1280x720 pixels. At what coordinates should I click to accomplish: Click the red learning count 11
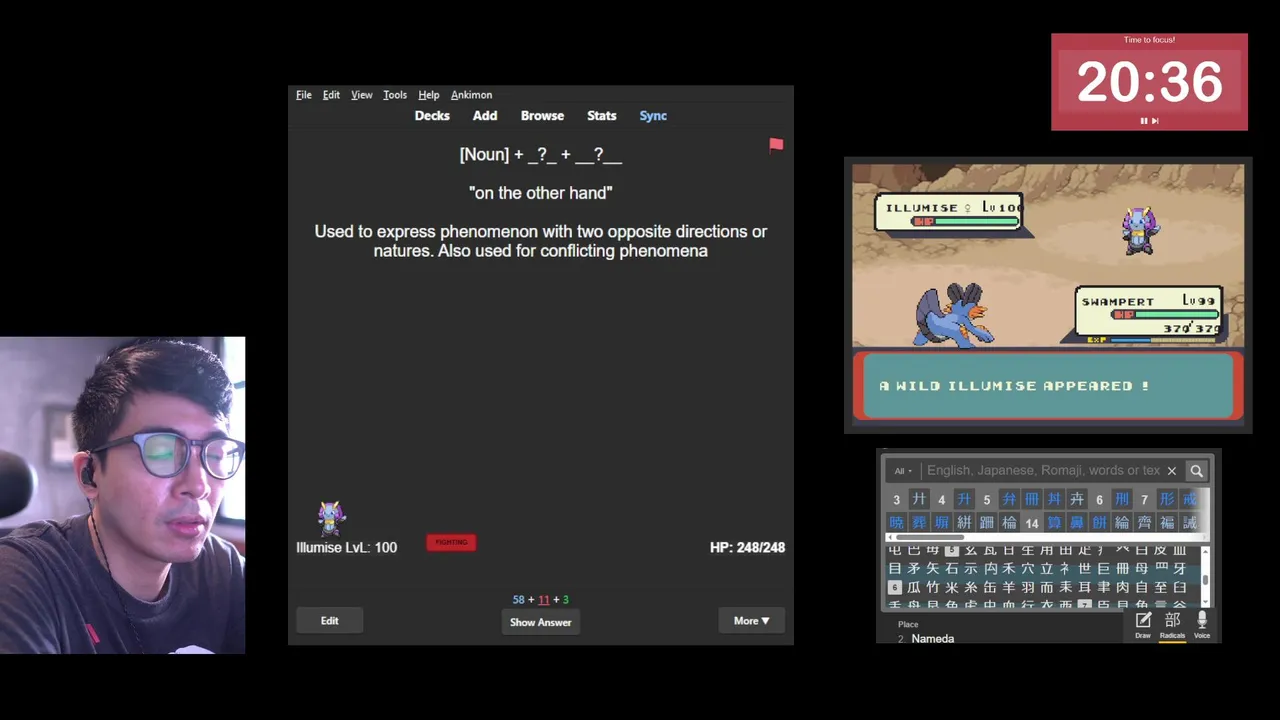pyautogui.click(x=543, y=600)
